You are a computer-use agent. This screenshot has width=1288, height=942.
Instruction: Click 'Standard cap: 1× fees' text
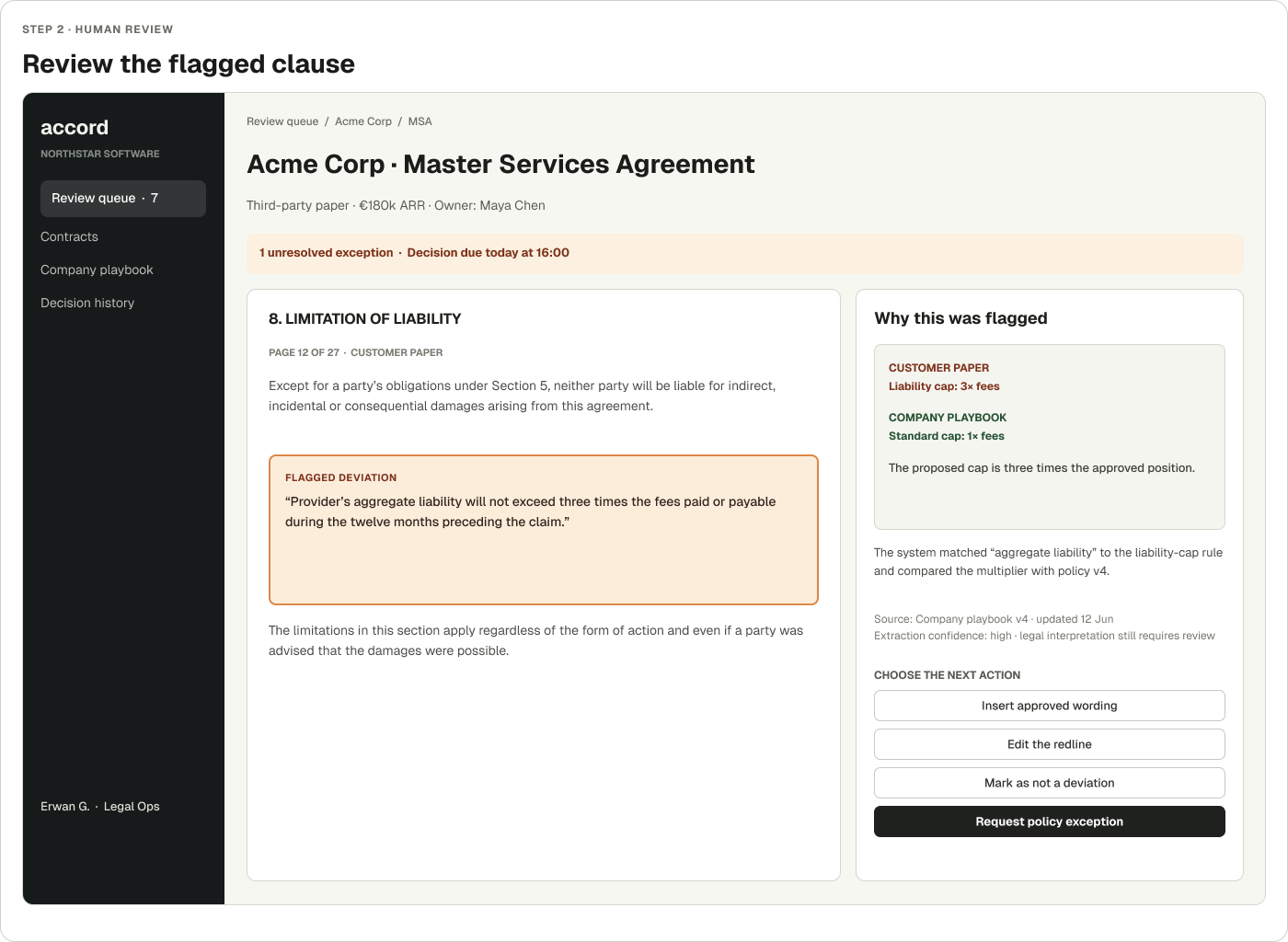[947, 436]
